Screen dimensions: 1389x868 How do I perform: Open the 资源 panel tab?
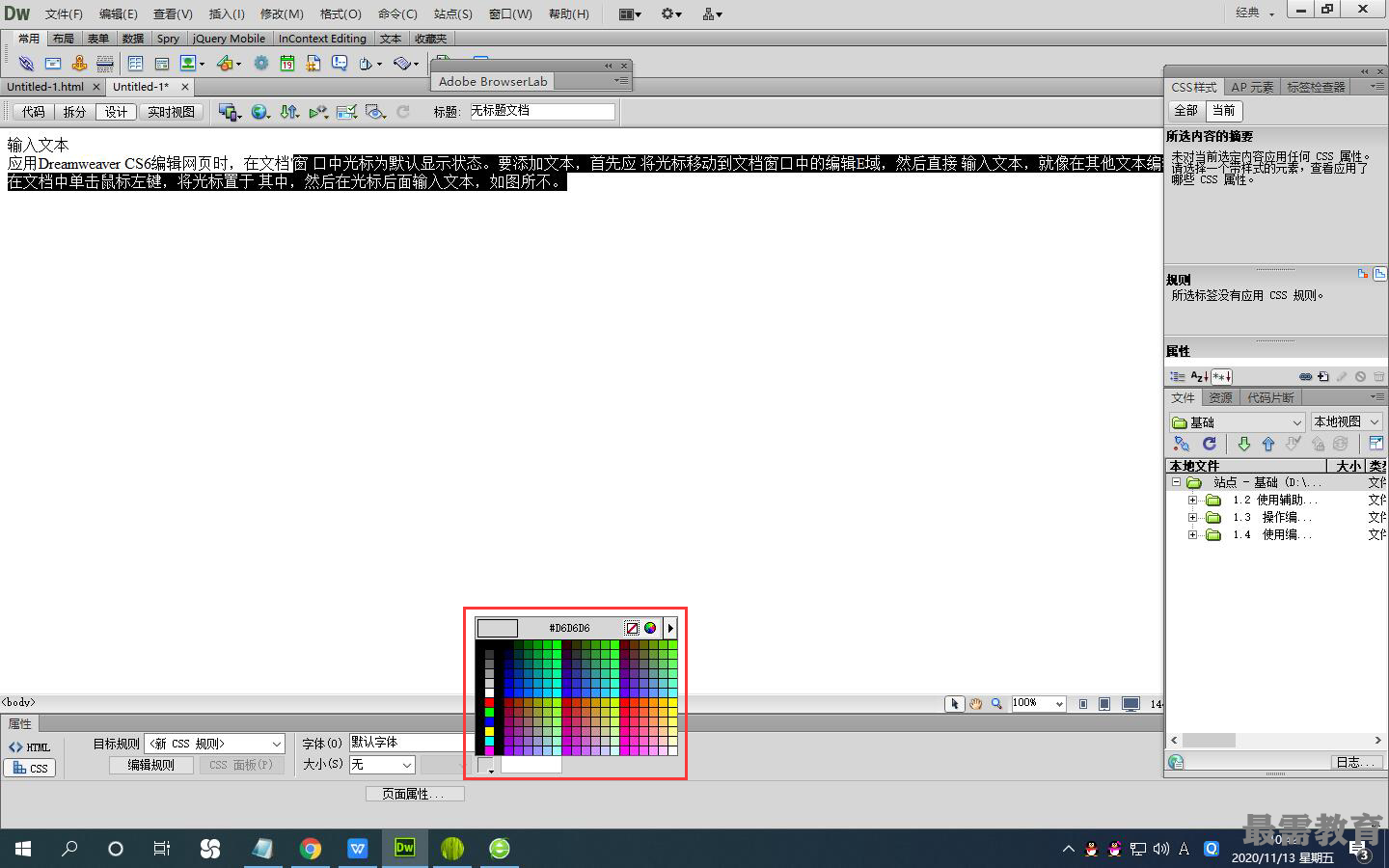(1220, 397)
